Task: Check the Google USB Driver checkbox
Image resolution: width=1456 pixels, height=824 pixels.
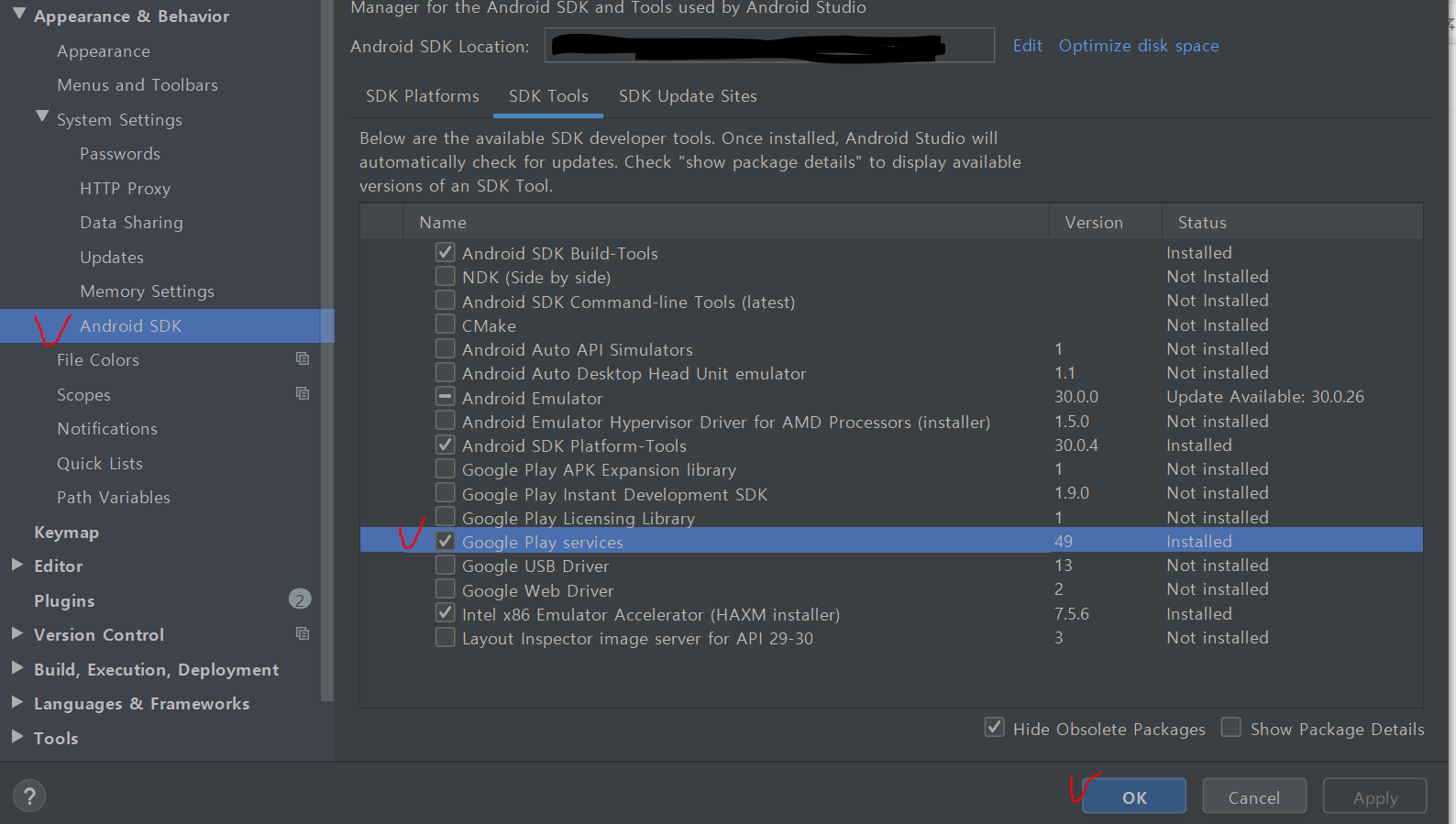Action: [445, 565]
